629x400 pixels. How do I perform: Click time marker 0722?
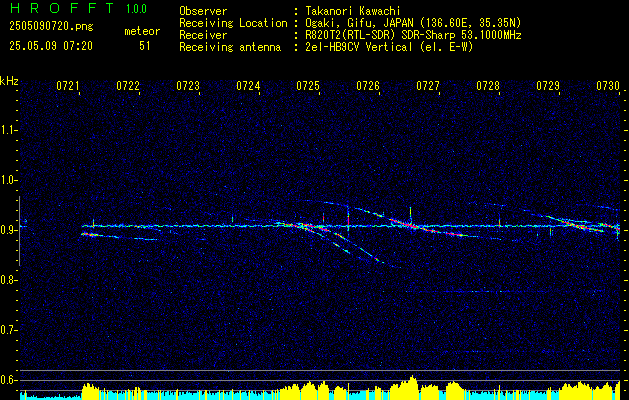tap(128, 86)
